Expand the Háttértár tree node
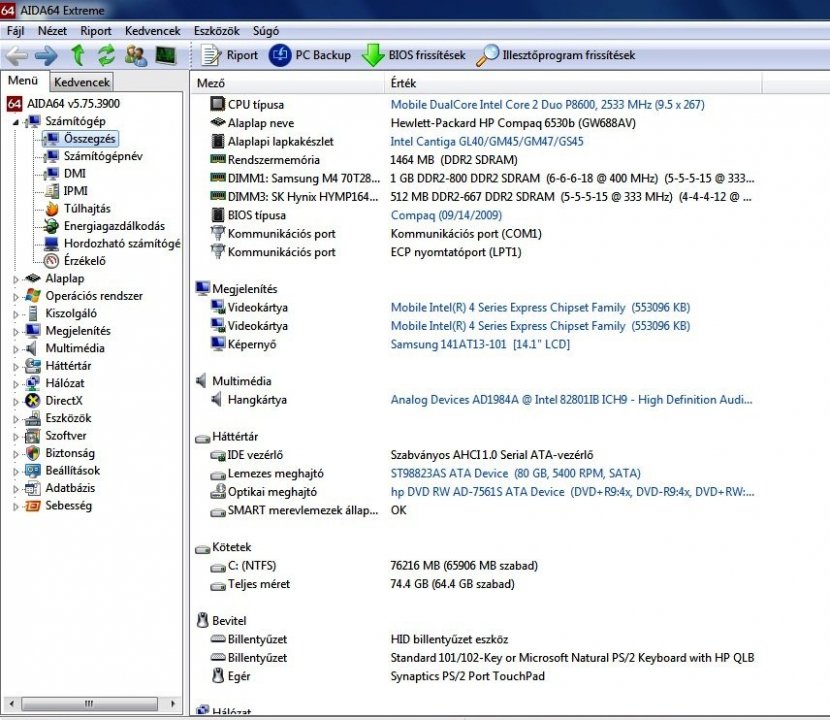The image size is (830, 720). [x=16, y=366]
